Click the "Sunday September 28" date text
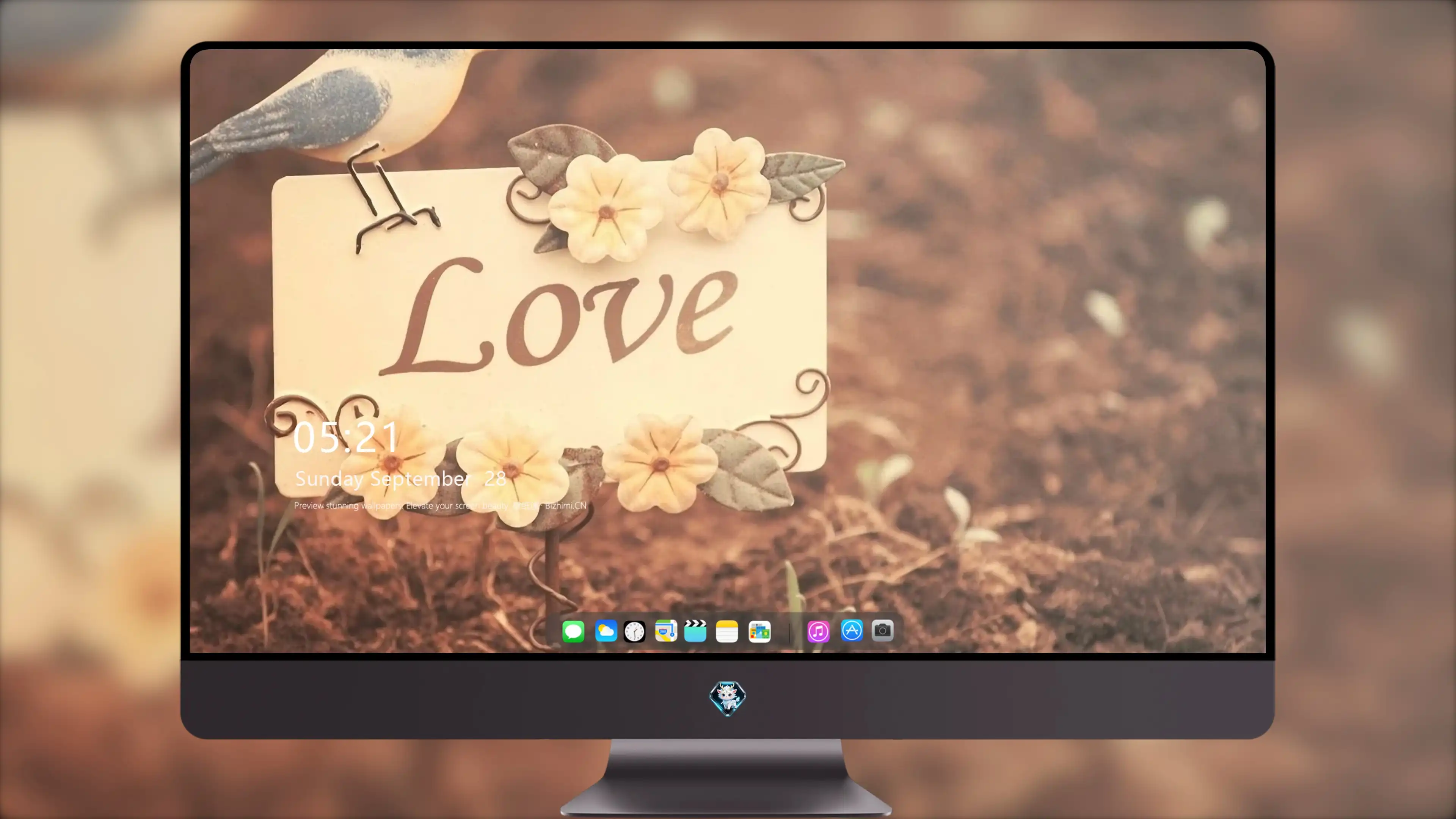The height and width of the screenshot is (819, 1456). 401,479
